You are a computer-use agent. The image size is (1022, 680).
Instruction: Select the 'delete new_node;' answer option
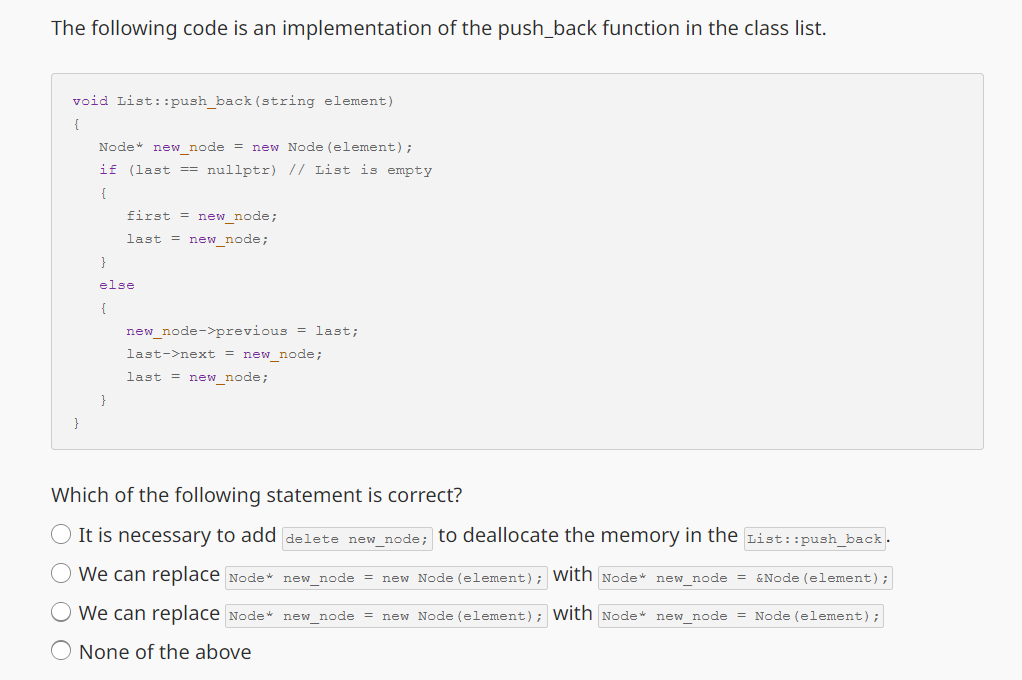click(x=61, y=533)
